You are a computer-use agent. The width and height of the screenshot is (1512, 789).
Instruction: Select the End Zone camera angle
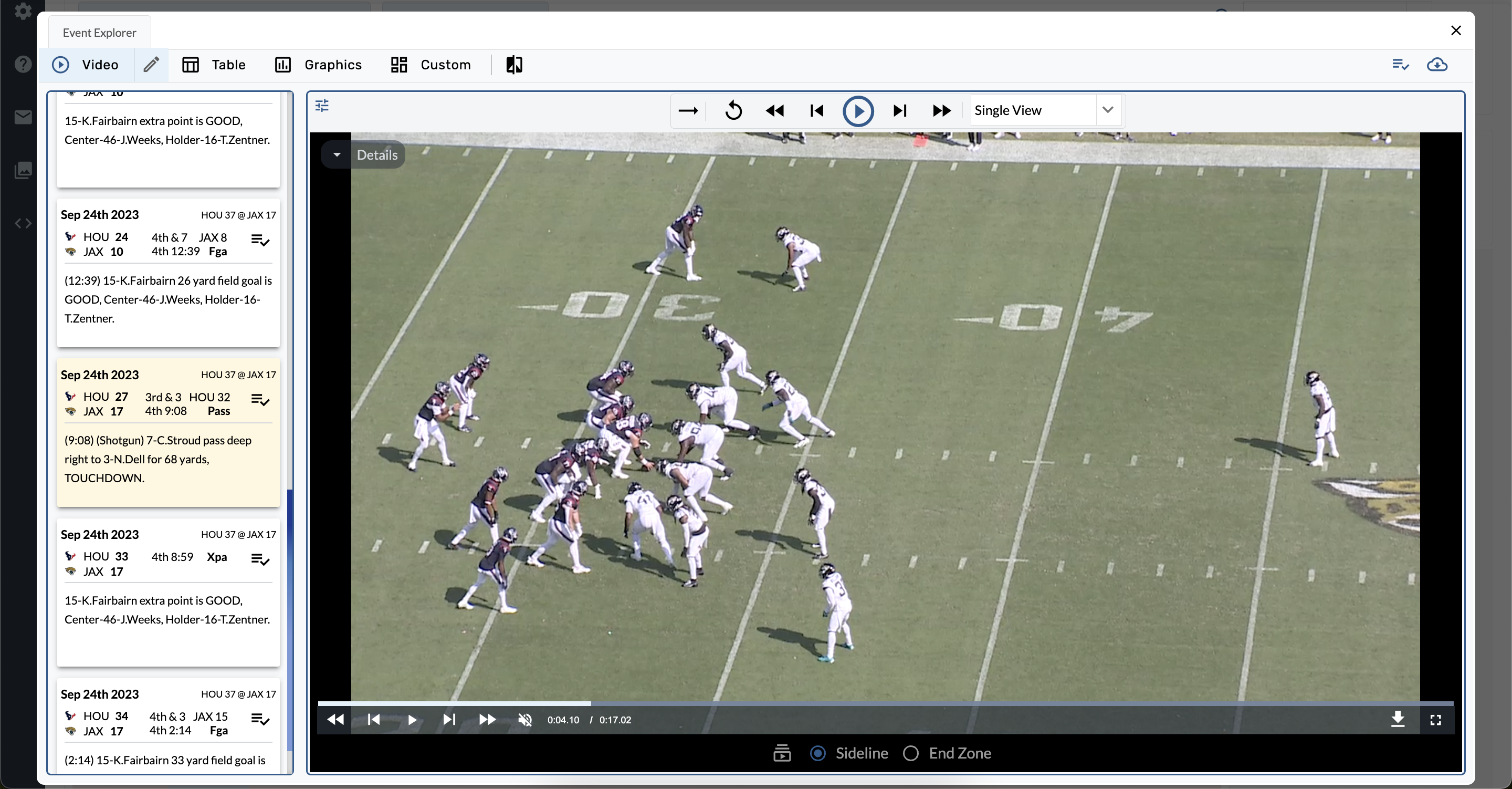(911, 753)
